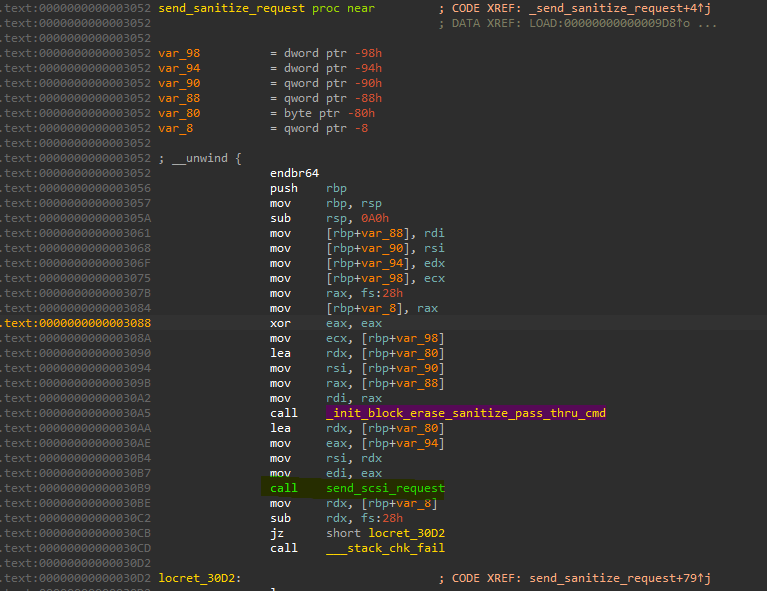Select the var_98 variable definition
Image resolution: width=767 pixels, height=591 pixels.
179,53
